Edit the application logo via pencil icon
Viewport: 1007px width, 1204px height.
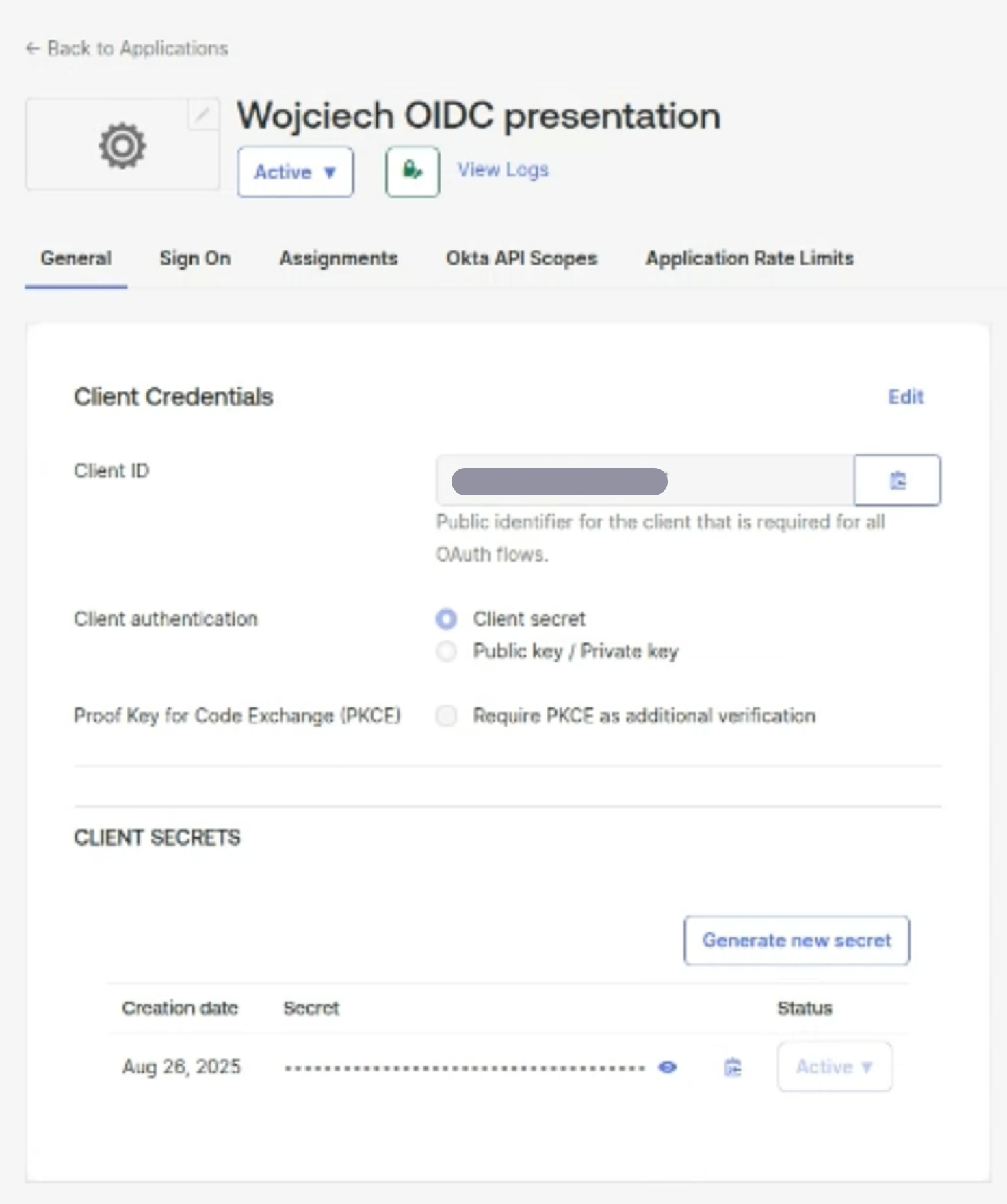(x=202, y=115)
